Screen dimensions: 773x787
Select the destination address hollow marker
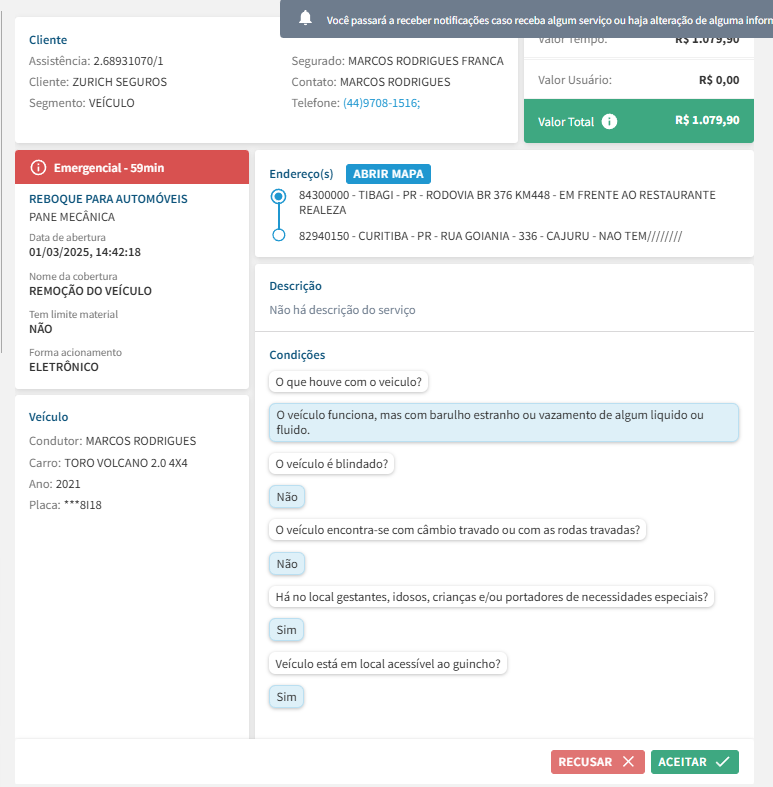279,235
